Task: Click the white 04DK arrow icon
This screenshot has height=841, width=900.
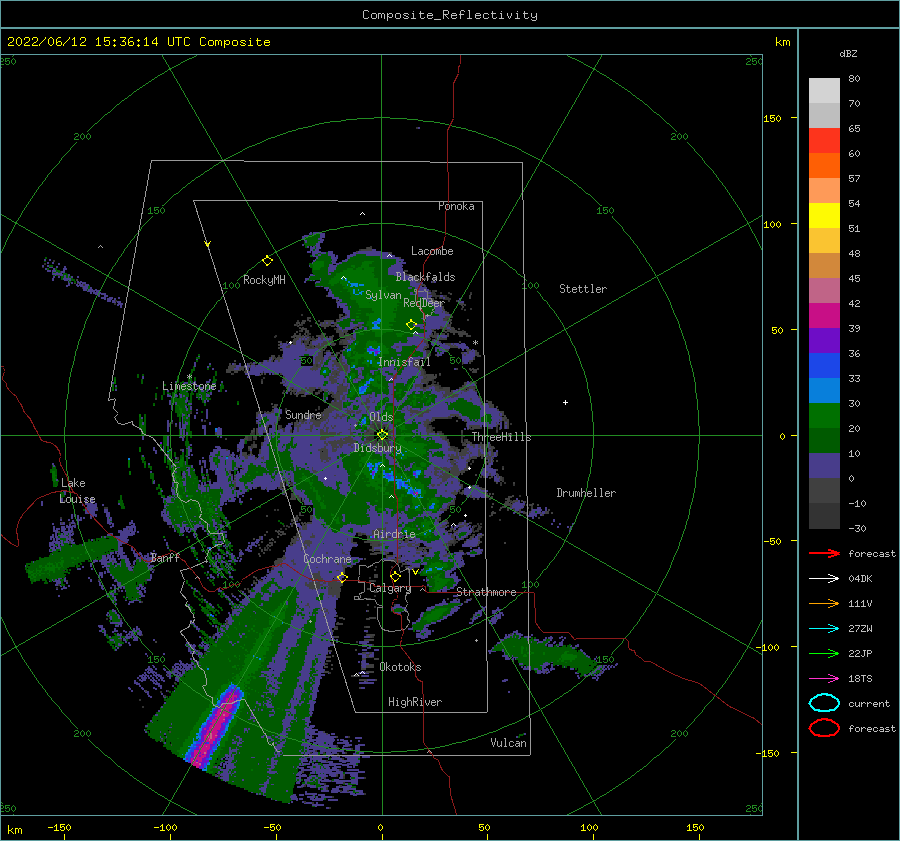Action: (824, 579)
